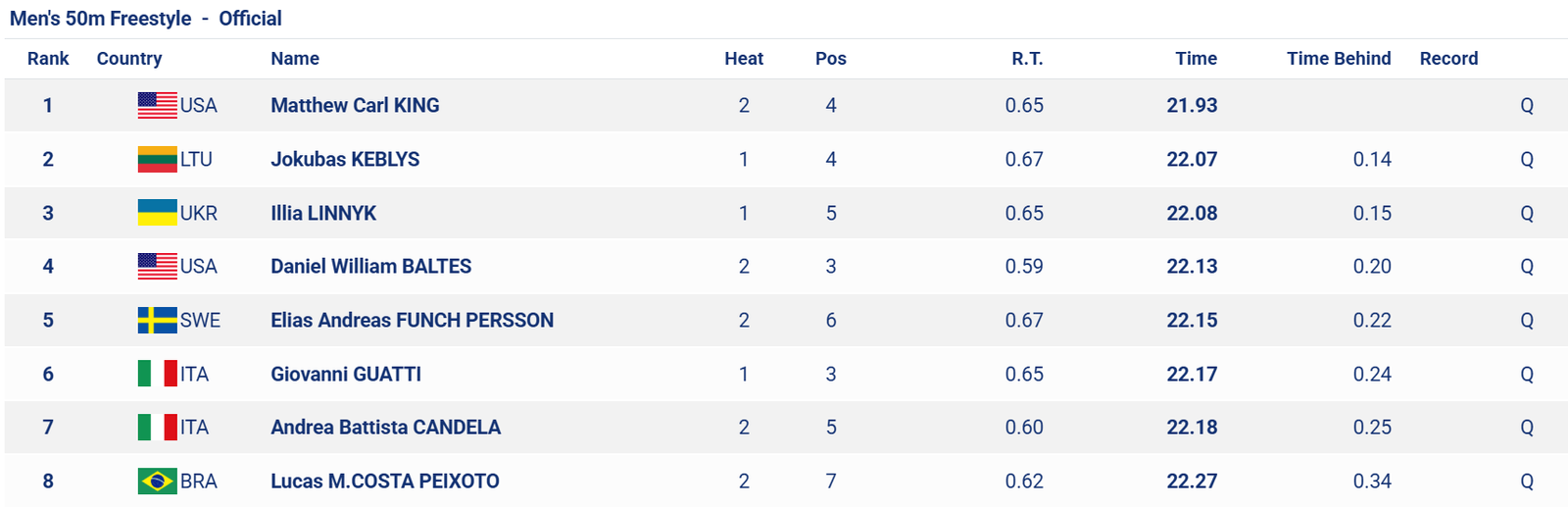
Task: Sort by the Time column header
Action: coord(1196,59)
